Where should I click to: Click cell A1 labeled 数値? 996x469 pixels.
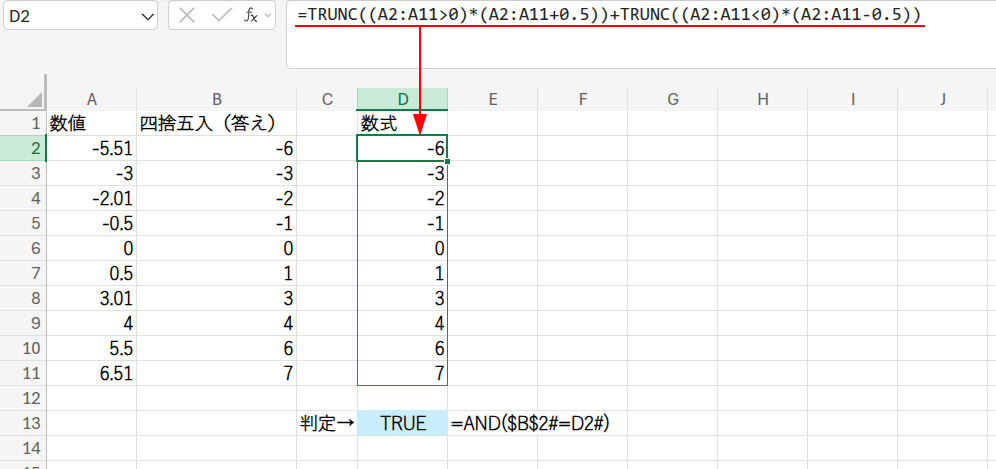point(91,124)
